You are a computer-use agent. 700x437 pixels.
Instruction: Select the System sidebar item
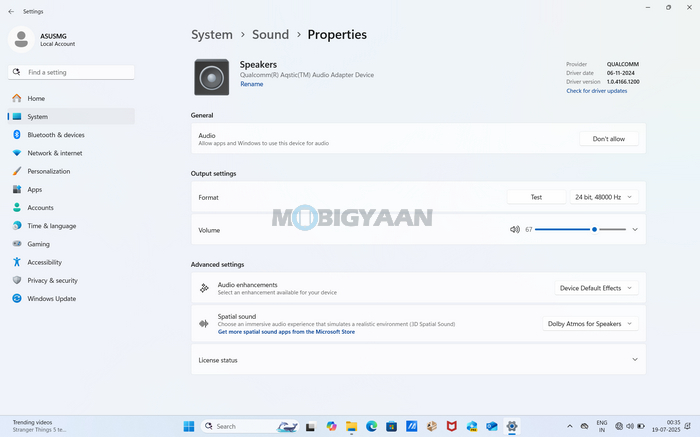click(x=71, y=117)
